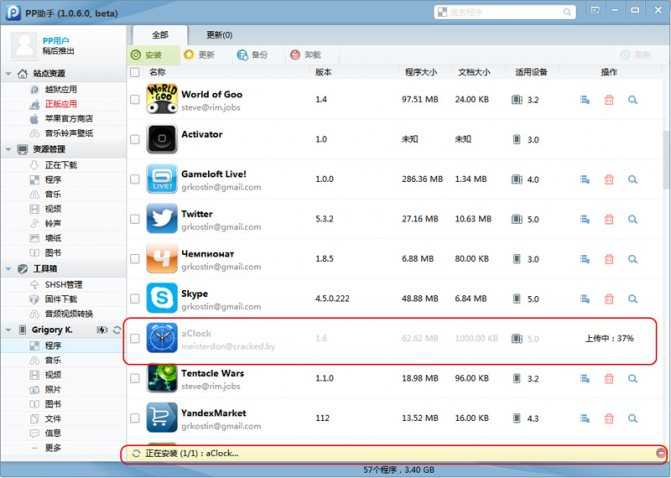Select World of Goo size 97.51 MB
Image resolution: width=671 pixels, height=478 pixels.
tap(420, 100)
